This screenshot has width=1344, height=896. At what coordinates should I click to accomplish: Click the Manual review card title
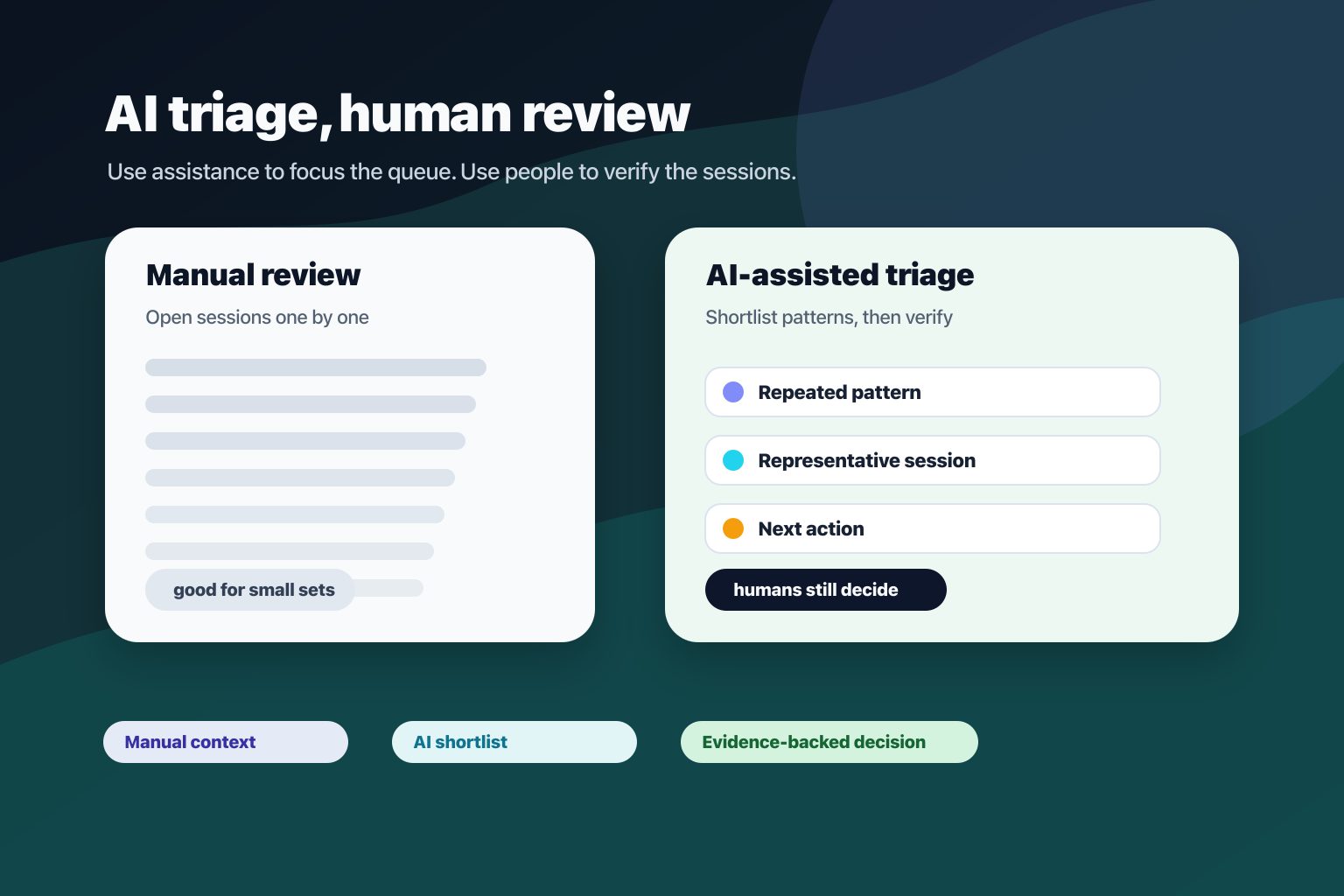(x=253, y=275)
